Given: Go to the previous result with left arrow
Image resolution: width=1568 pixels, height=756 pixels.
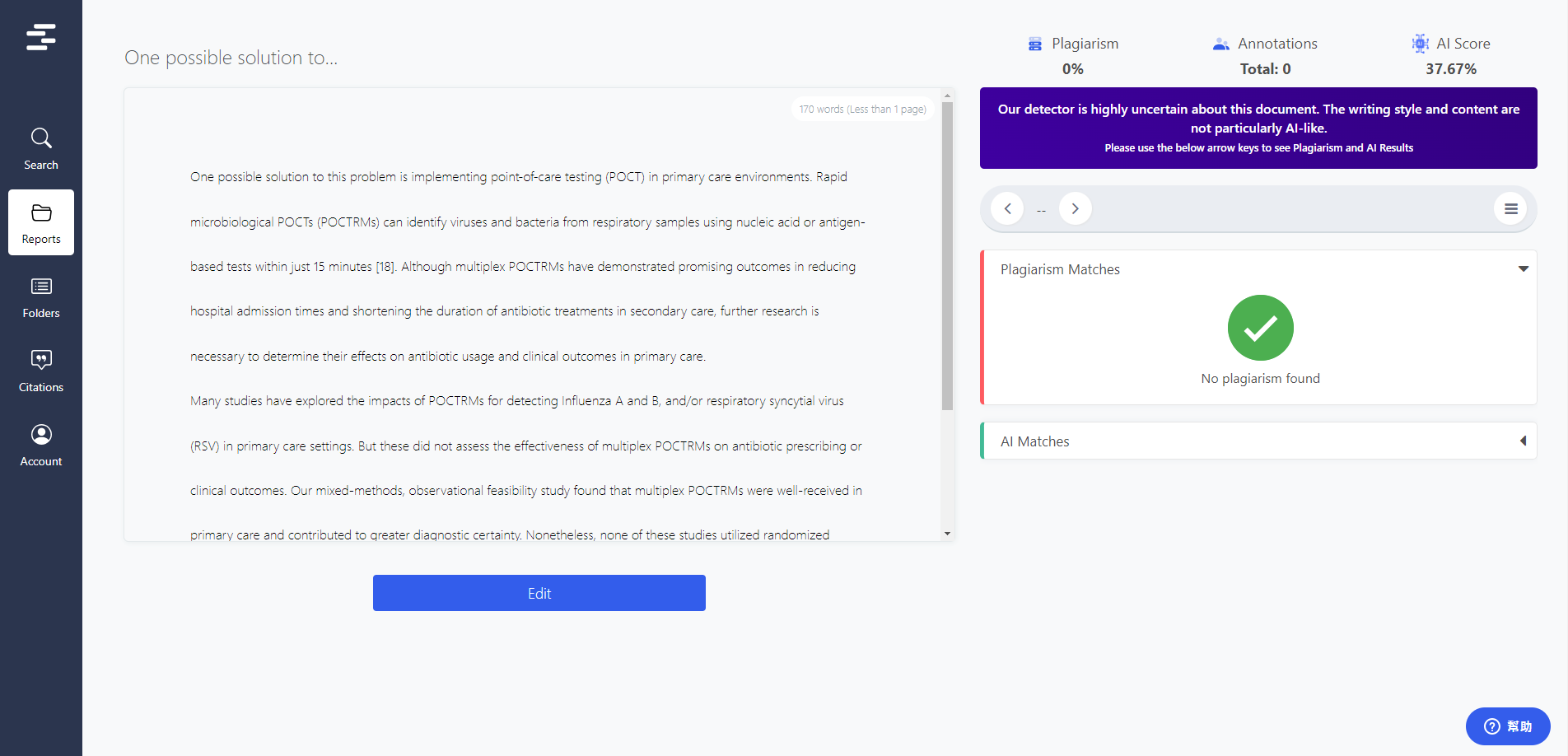Looking at the screenshot, I should [1006, 208].
